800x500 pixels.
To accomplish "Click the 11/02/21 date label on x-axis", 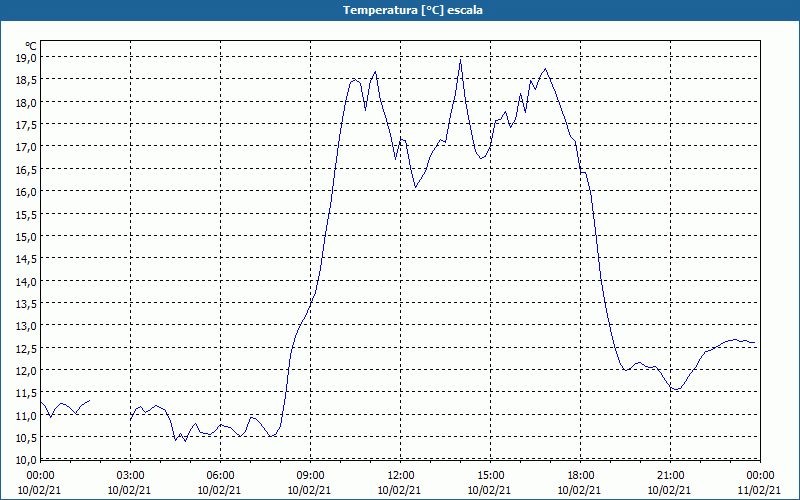I will [x=759, y=490].
